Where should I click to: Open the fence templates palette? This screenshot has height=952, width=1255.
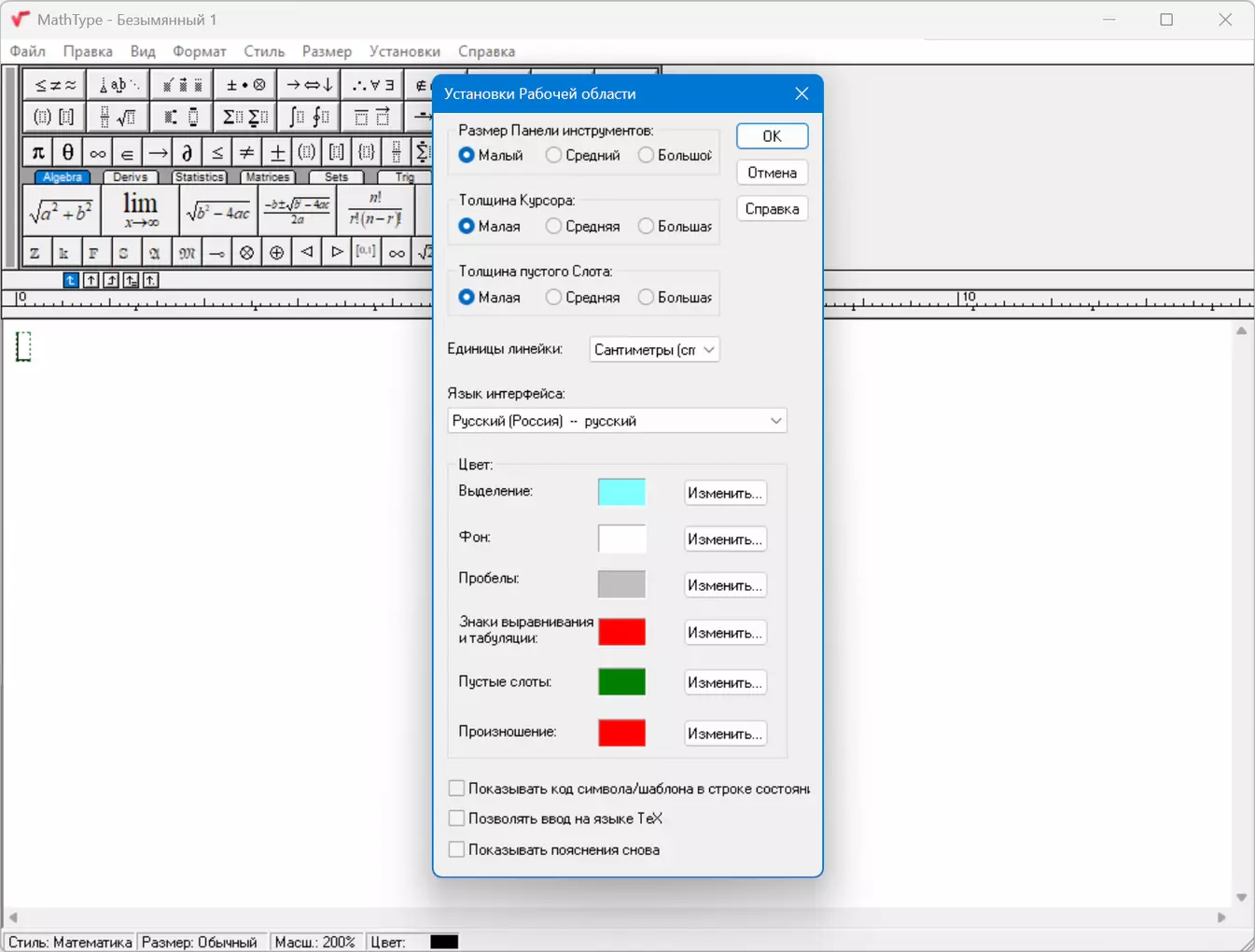pyautogui.click(x=54, y=118)
